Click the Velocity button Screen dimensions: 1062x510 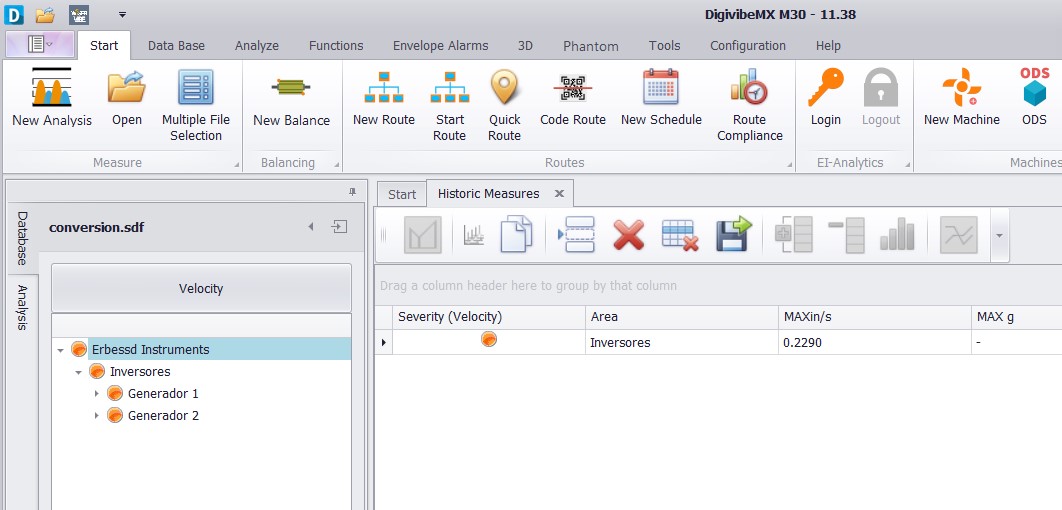pos(201,288)
